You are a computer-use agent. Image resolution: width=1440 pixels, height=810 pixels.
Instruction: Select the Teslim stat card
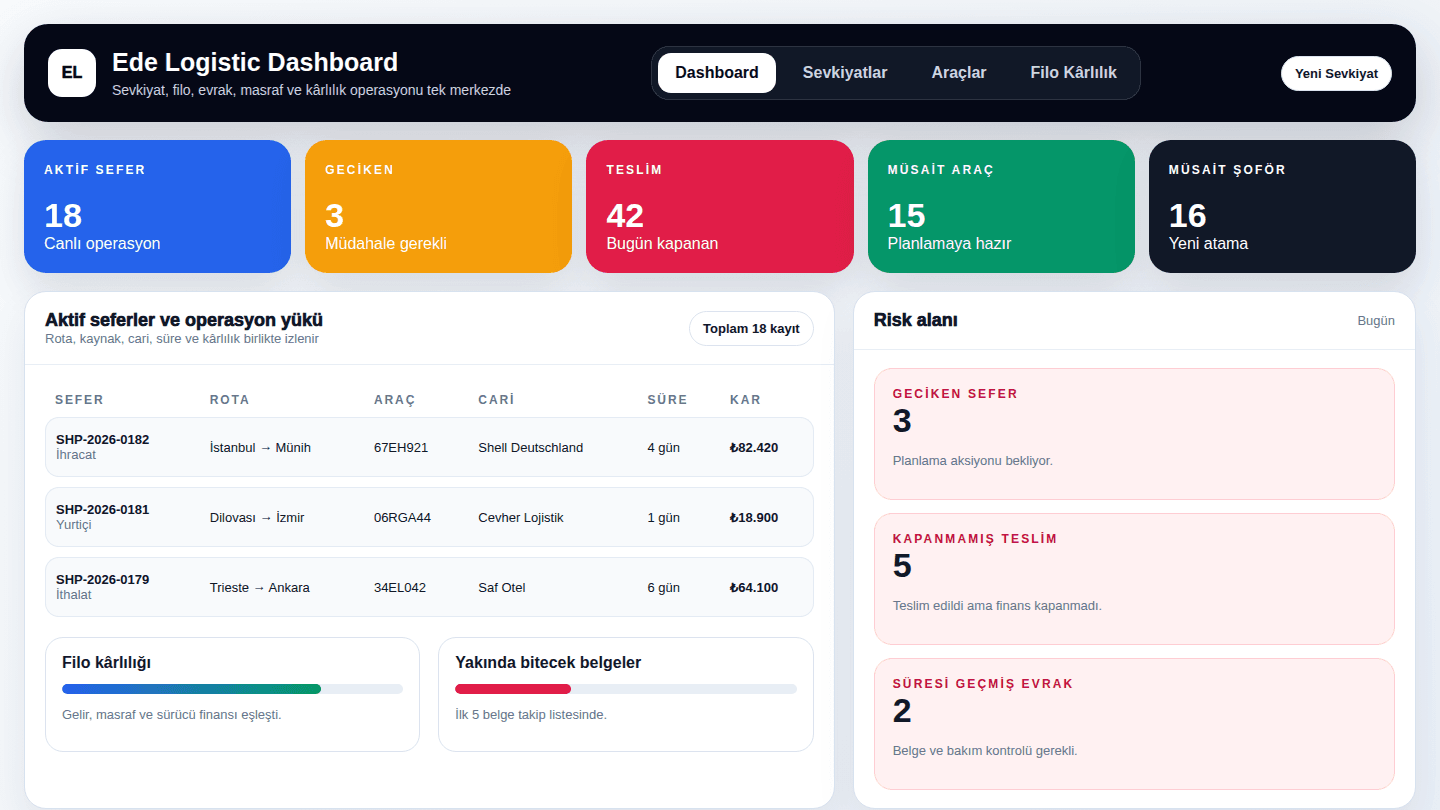click(720, 206)
